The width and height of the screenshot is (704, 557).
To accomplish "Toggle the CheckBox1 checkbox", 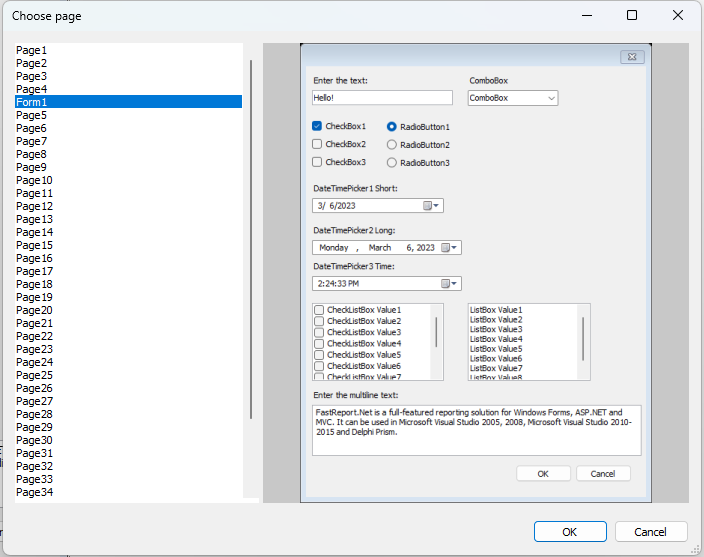I will tap(317, 127).
